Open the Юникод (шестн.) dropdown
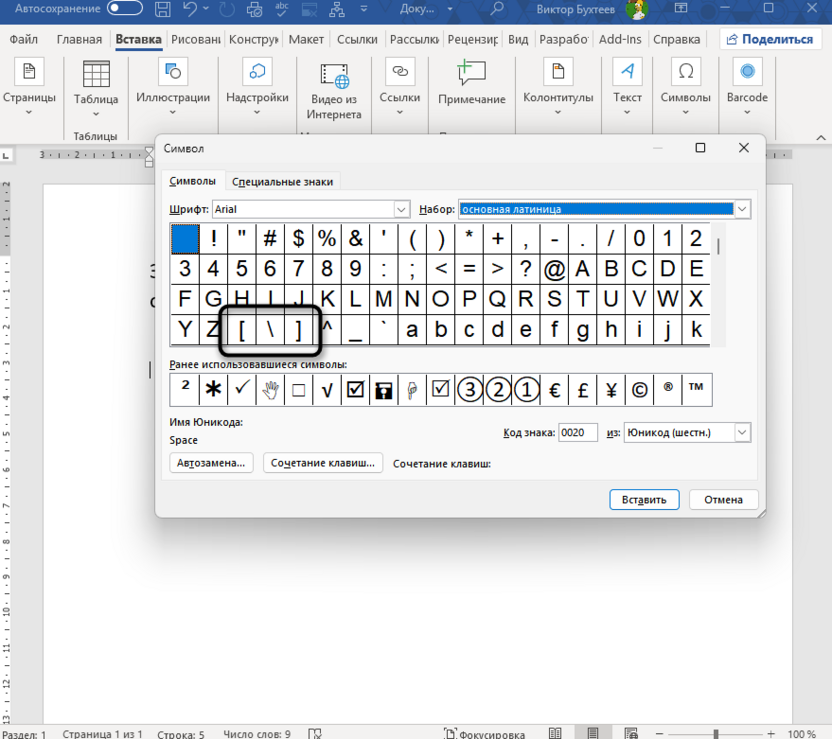 point(742,433)
